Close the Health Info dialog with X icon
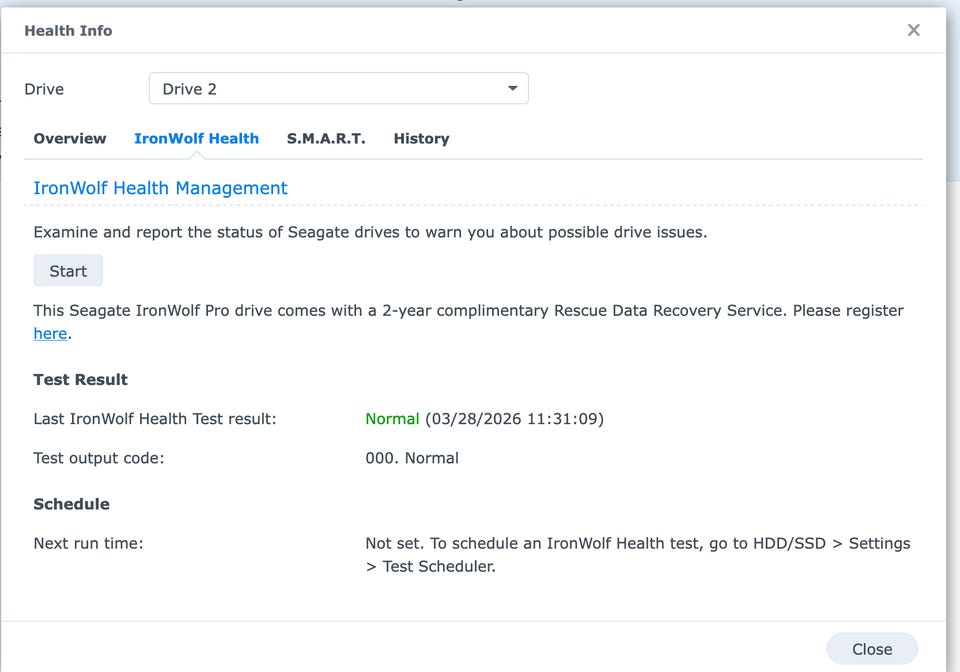This screenshot has height=672, width=960. (x=913, y=30)
